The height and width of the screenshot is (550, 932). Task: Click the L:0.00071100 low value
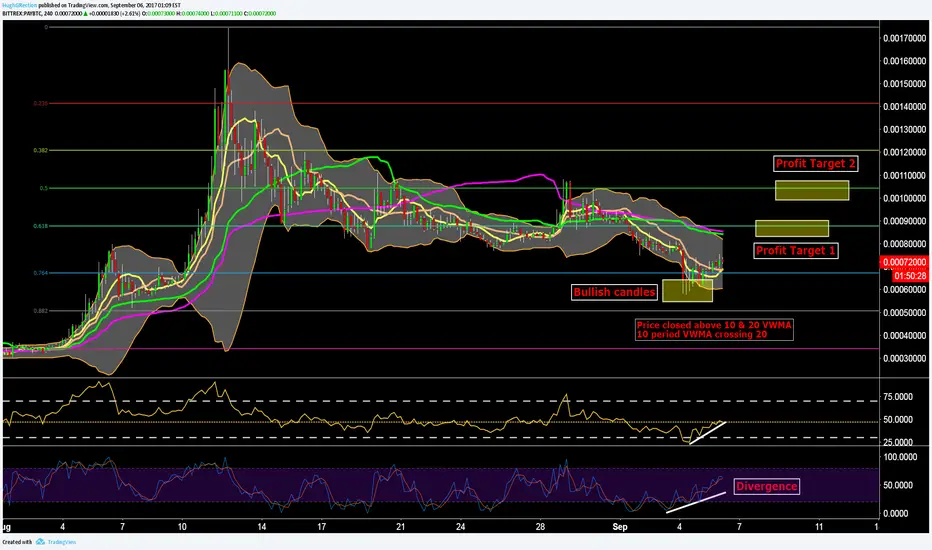tap(226, 13)
